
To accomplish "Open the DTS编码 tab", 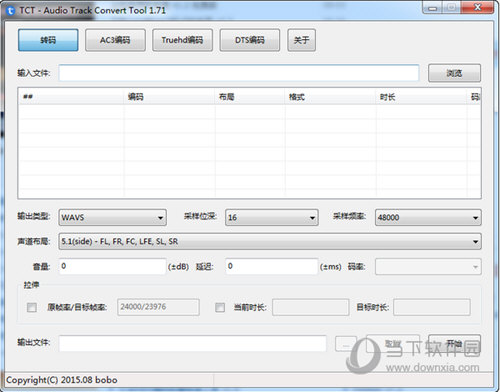I will point(250,40).
